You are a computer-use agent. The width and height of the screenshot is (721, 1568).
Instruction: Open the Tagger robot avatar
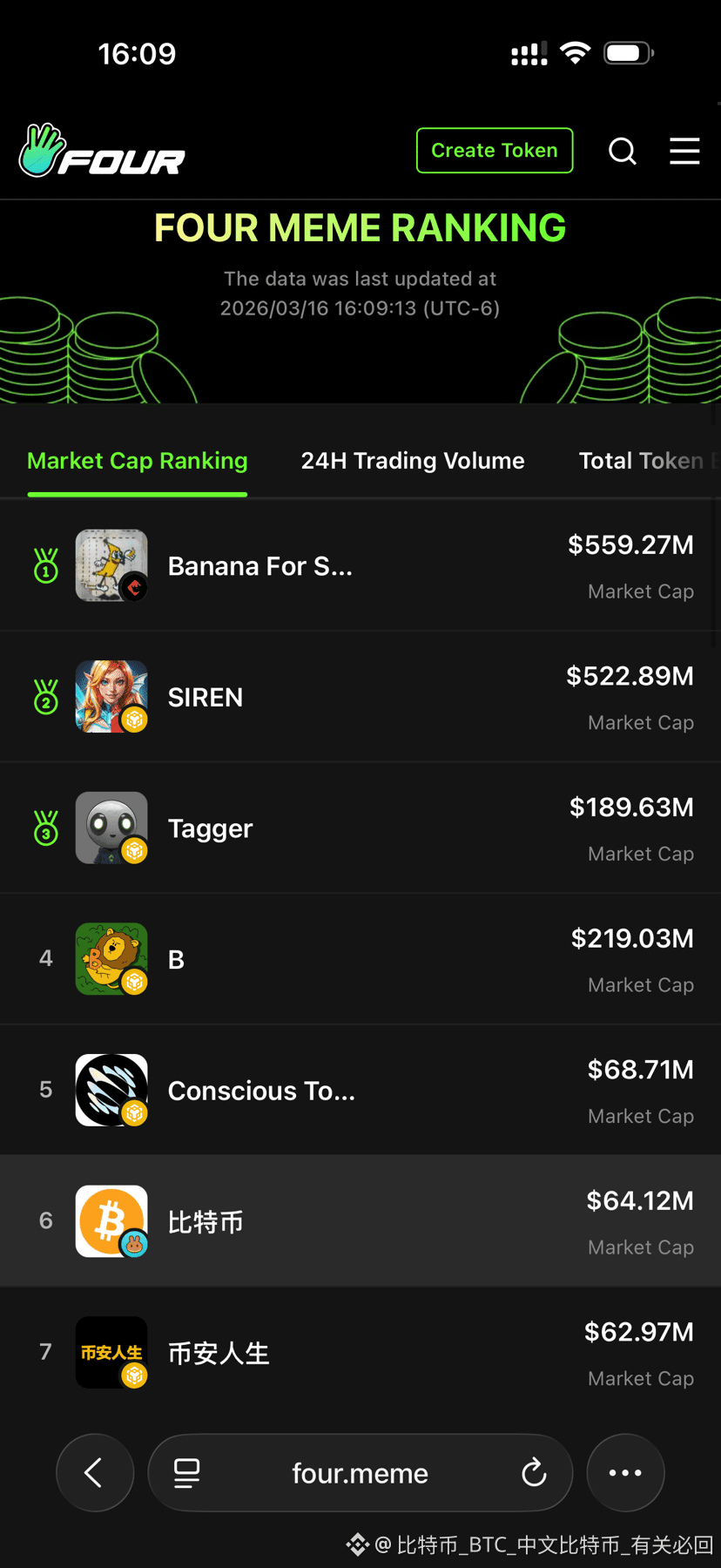pyautogui.click(x=111, y=828)
